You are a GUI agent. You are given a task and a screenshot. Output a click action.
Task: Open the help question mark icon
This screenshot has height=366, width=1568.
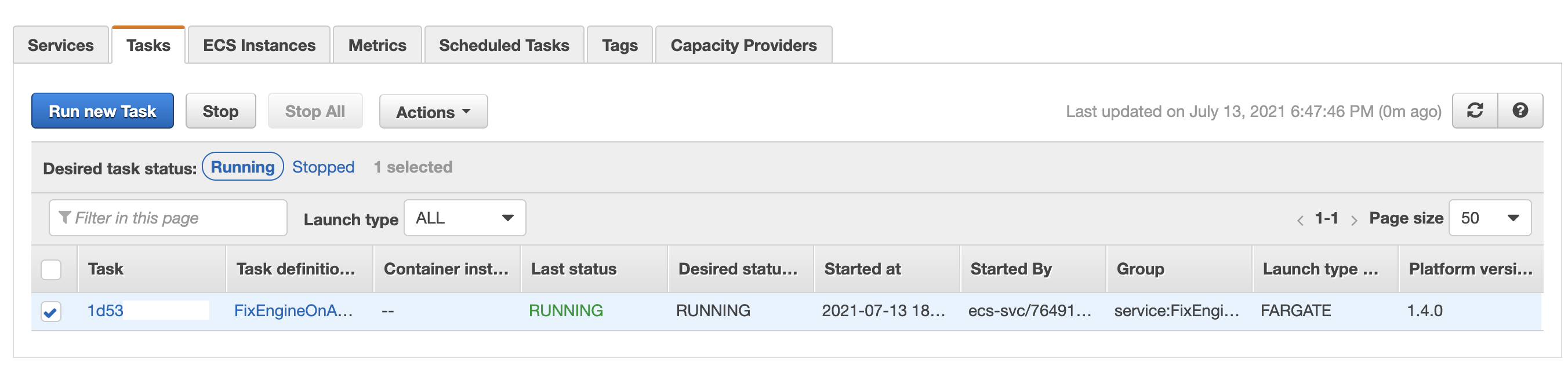pyautogui.click(x=1520, y=111)
